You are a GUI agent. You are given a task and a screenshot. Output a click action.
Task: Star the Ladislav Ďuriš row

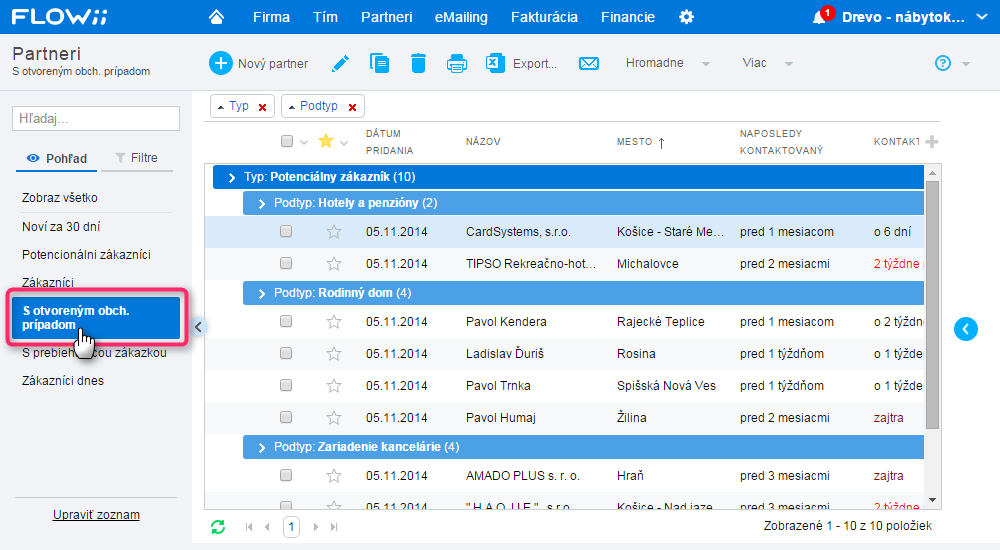coord(334,353)
